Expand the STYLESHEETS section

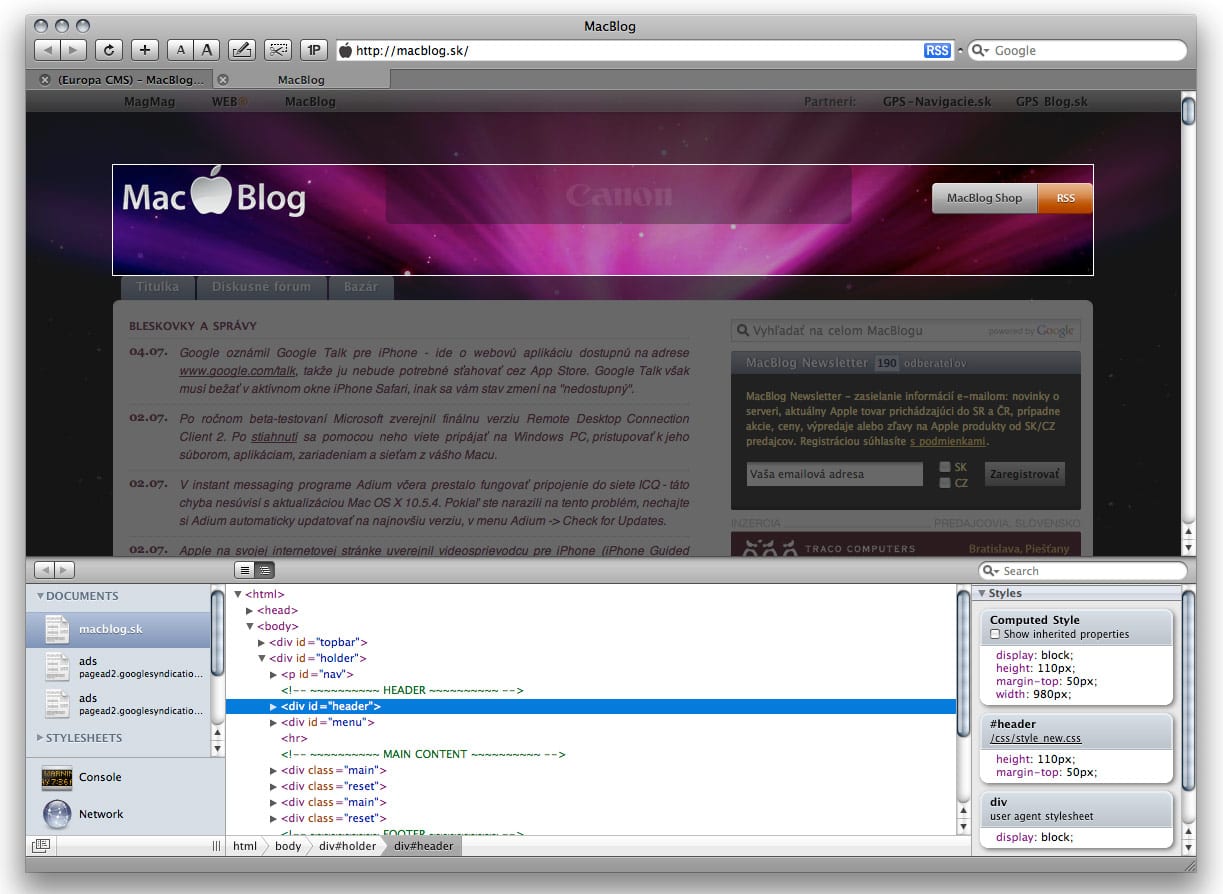(x=41, y=738)
